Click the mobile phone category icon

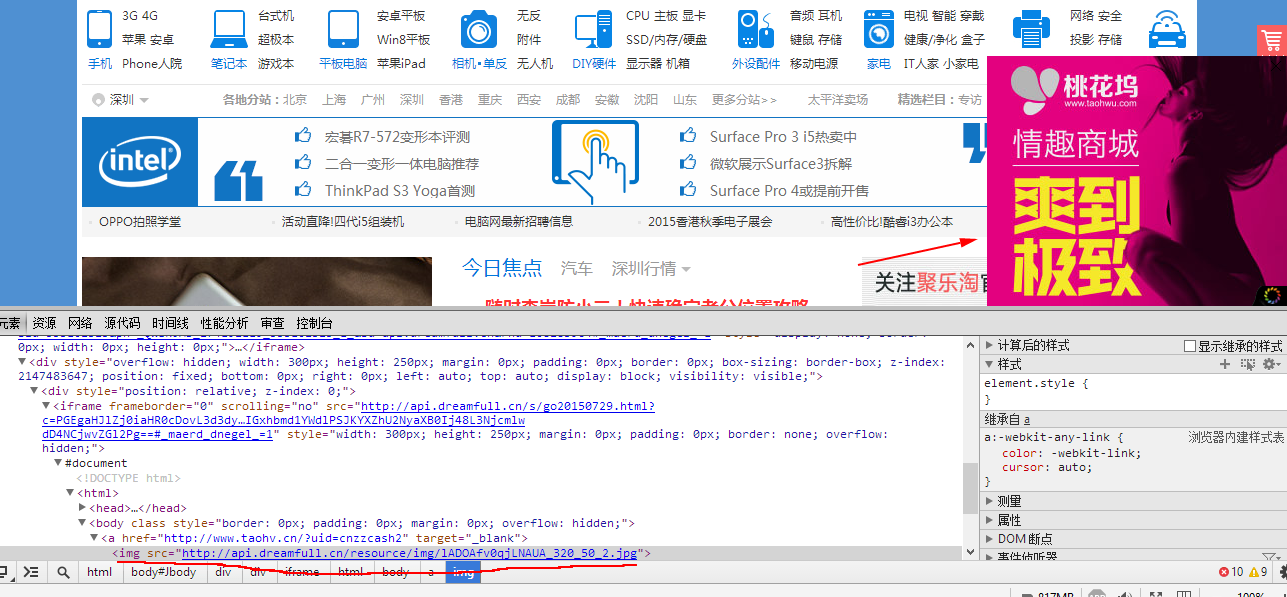pos(99,28)
